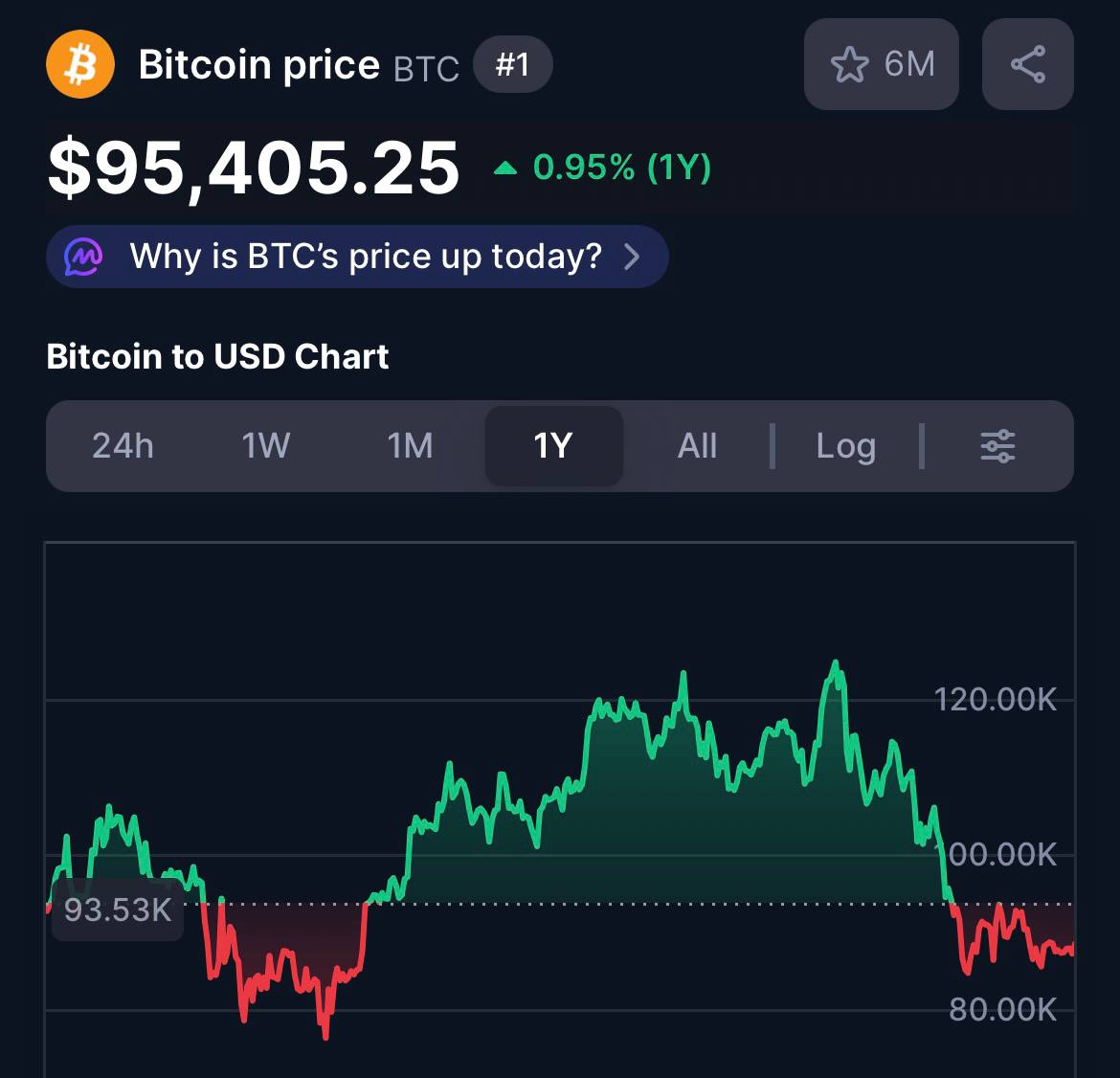Click the purple AI chat bubble icon

pos(83,257)
